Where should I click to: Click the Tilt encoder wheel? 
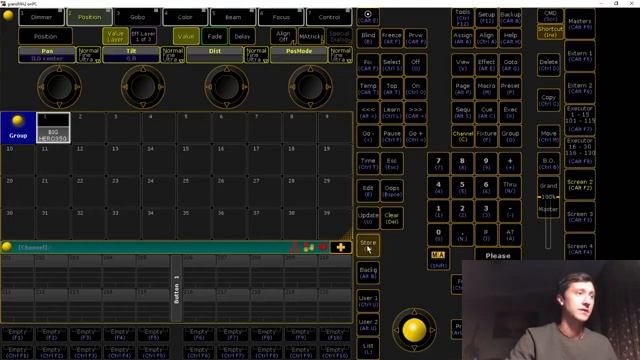click(143, 87)
